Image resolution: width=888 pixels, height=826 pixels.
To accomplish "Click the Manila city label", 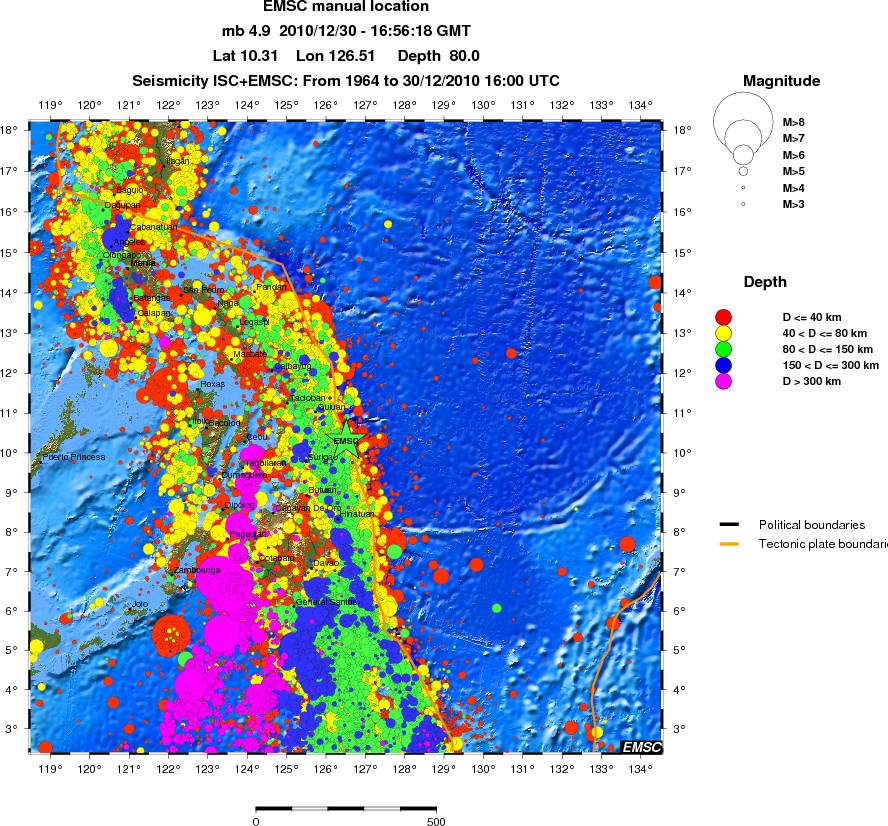I will click(143, 263).
